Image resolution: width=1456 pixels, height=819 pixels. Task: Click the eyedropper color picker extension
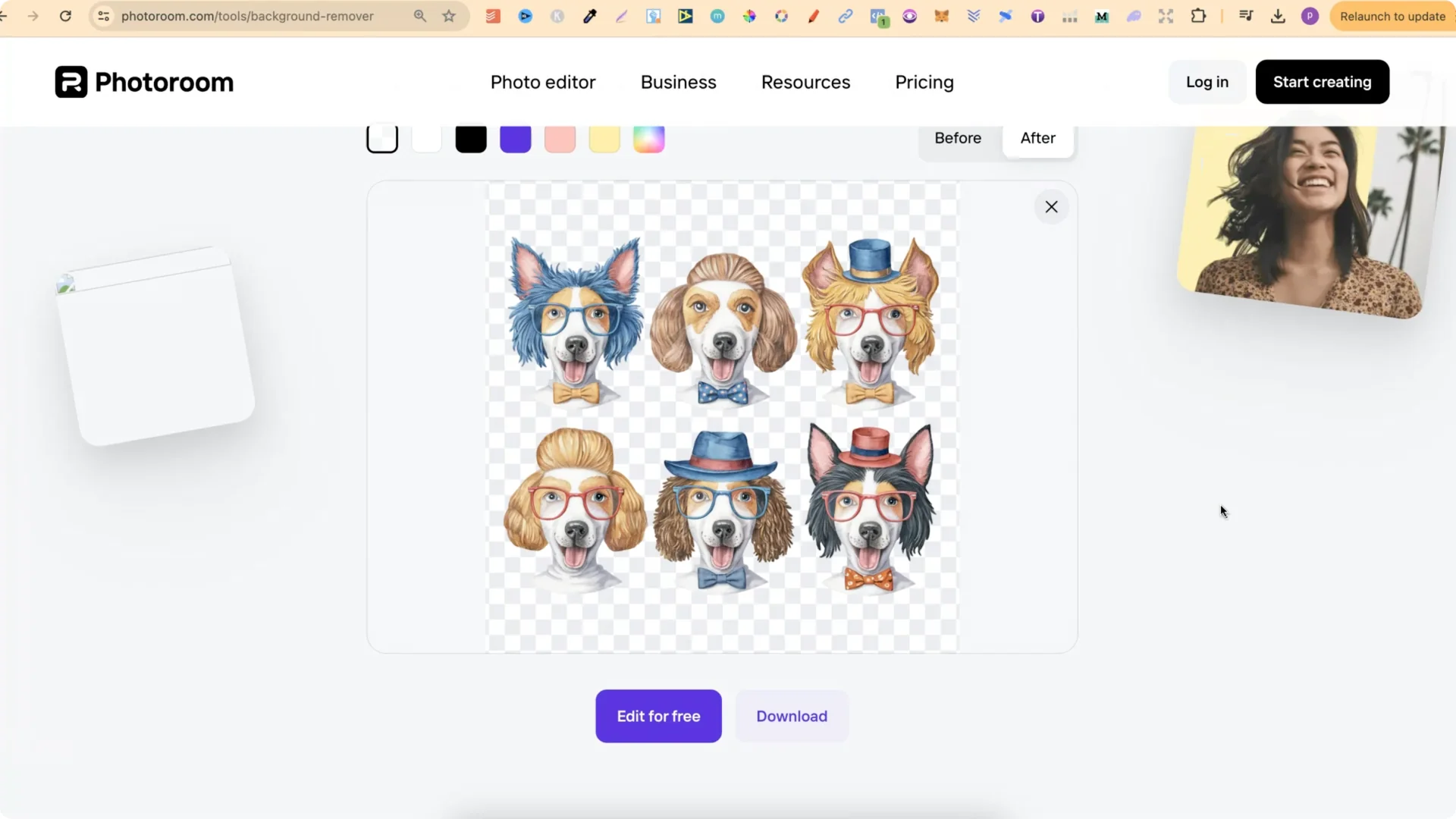tap(590, 16)
